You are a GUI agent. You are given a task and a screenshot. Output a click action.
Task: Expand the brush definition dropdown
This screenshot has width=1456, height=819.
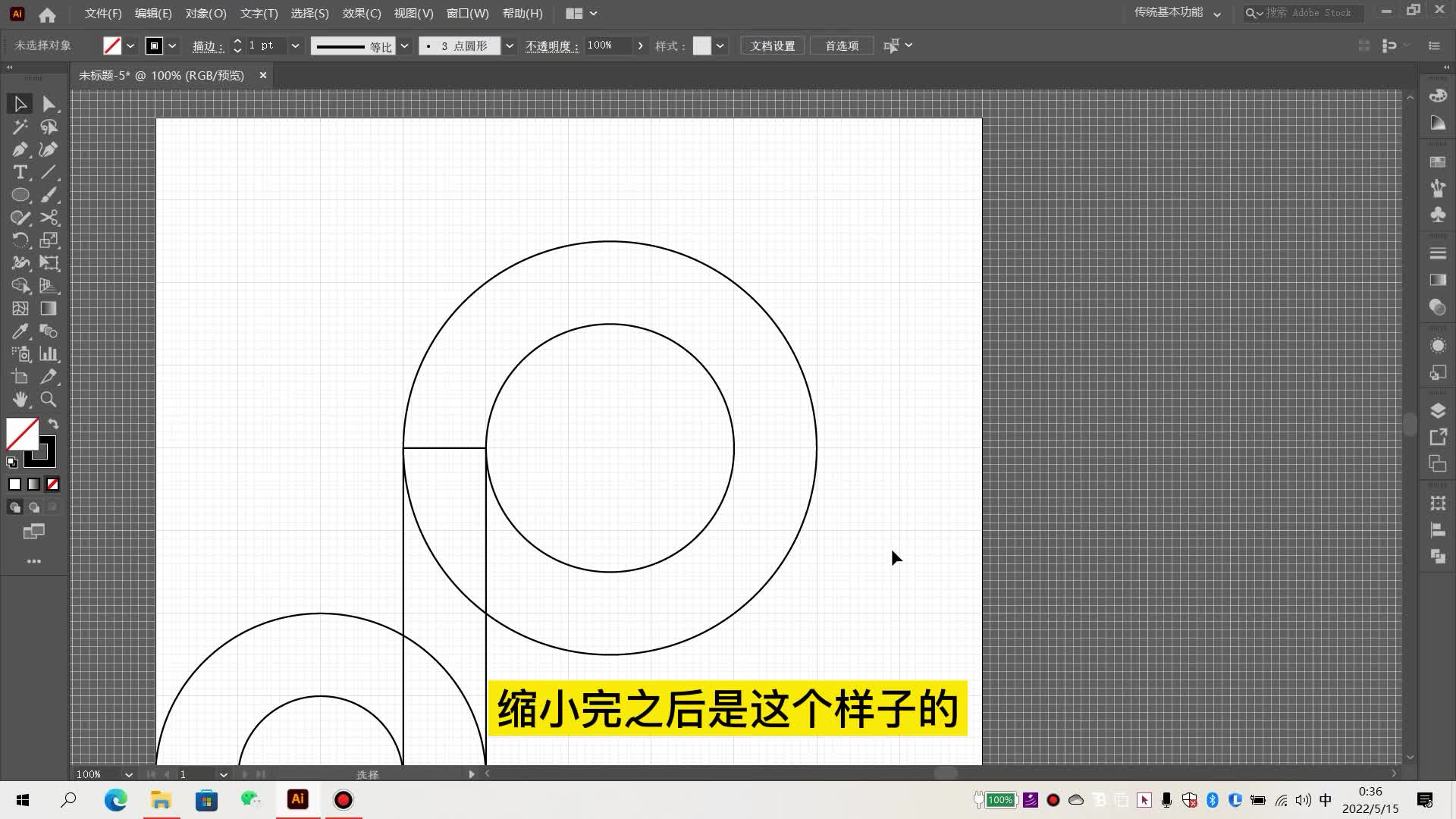point(510,45)
